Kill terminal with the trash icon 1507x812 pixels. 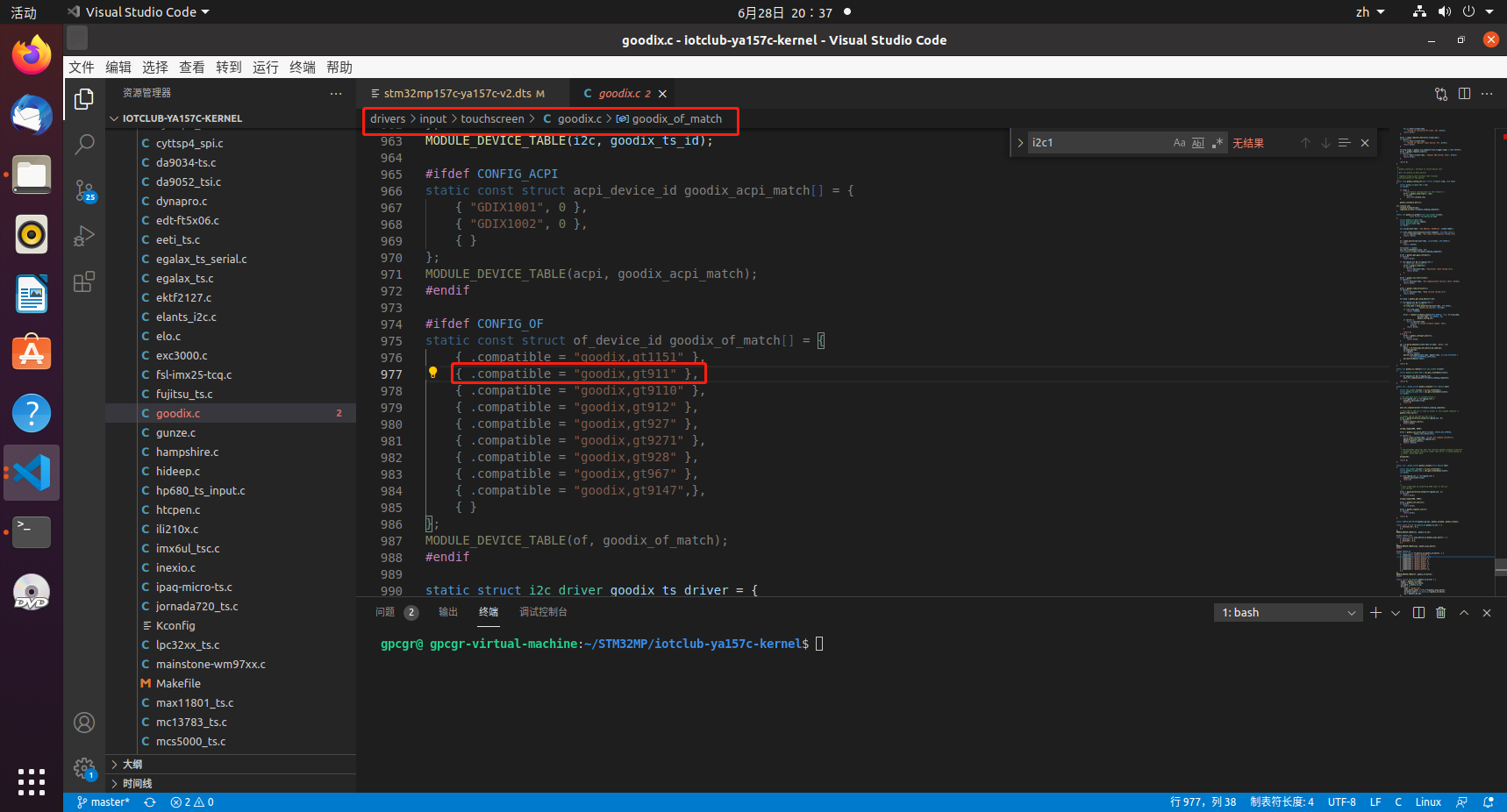tap(1440, 613)
